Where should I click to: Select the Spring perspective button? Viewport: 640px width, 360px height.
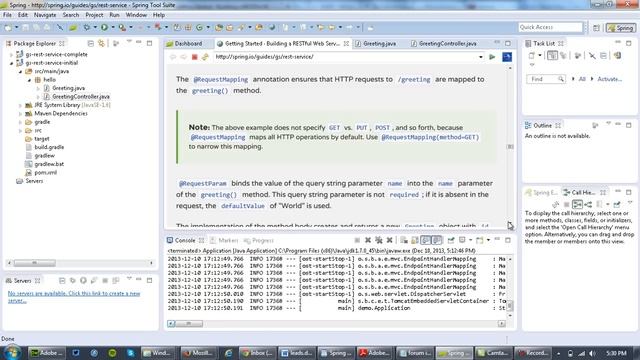621,28
